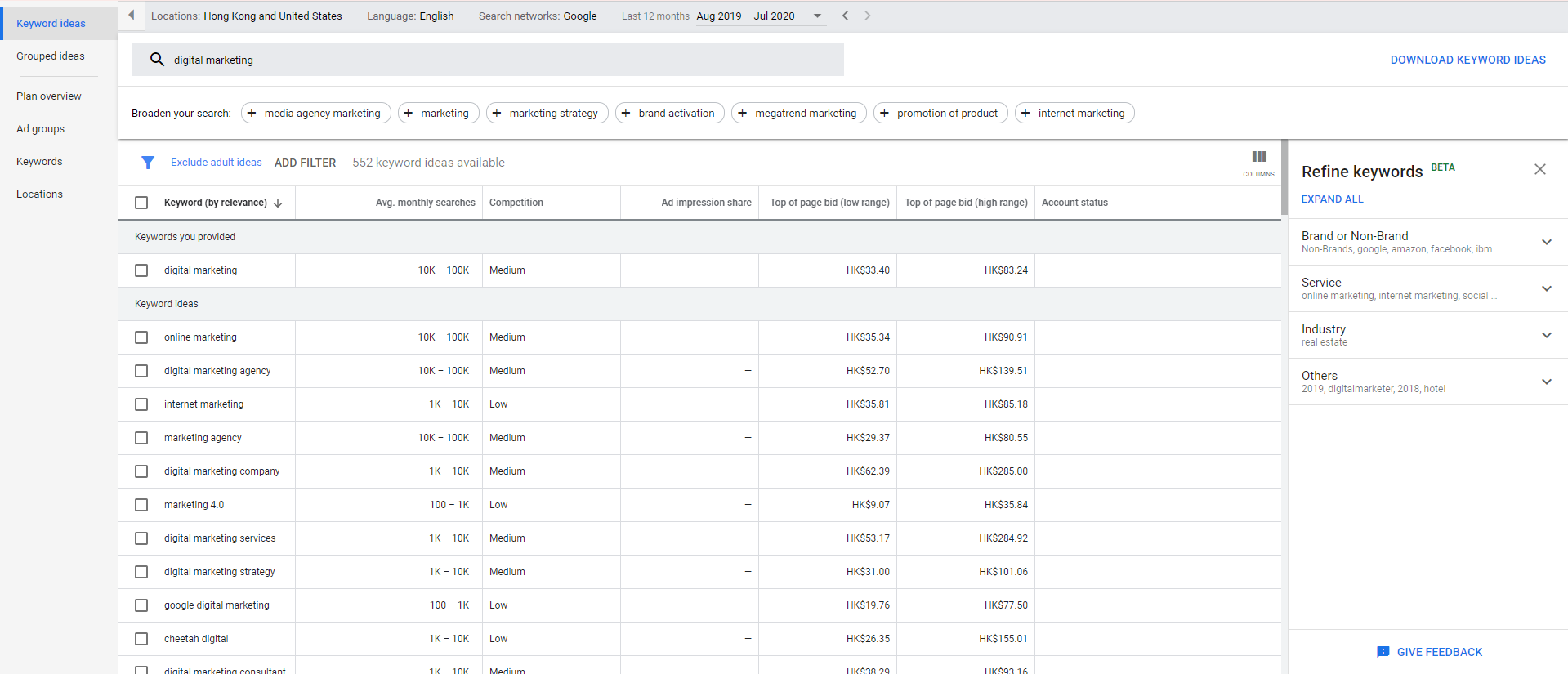The image size is (1568, 674).
Task: Add 'brand activation' broaden chip
Action: click(670, 113)
